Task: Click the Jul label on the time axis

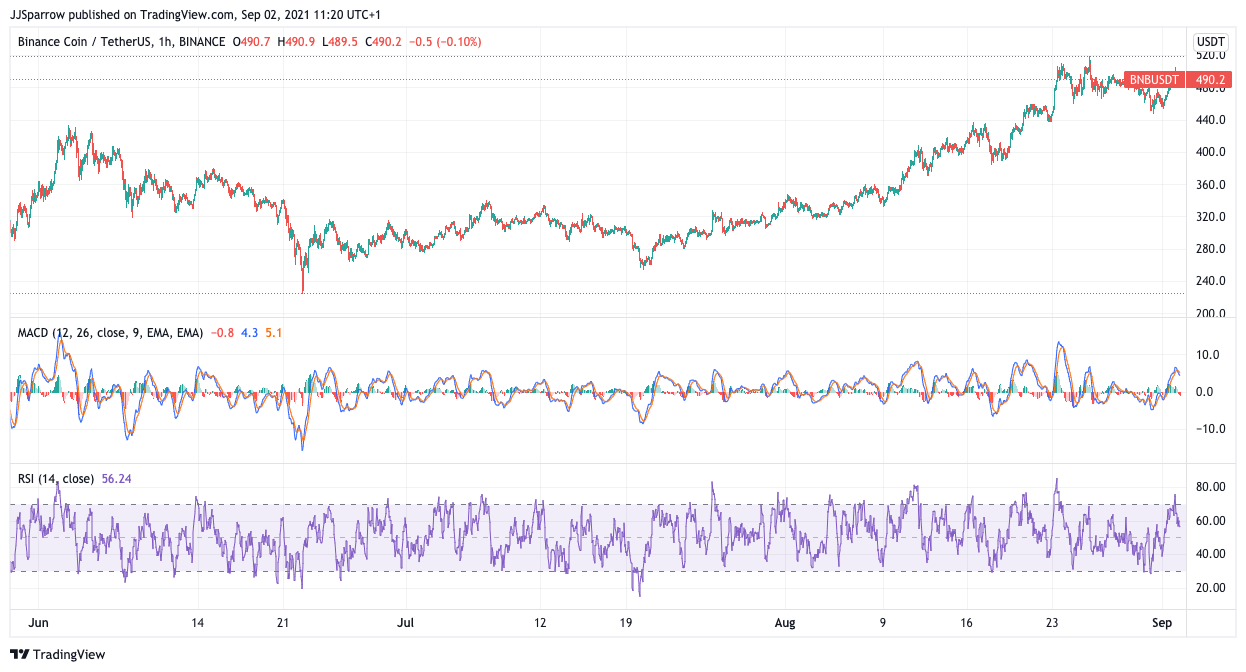Action: 406,623
